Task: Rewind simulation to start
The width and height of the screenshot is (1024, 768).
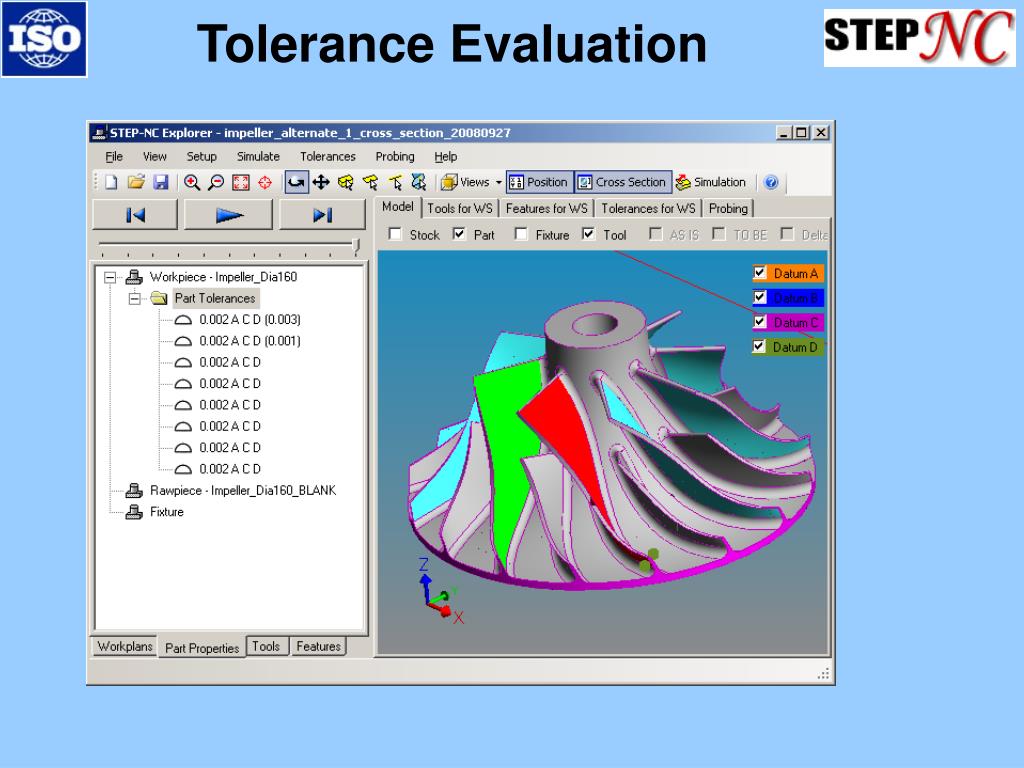Action: pos(135,215)
